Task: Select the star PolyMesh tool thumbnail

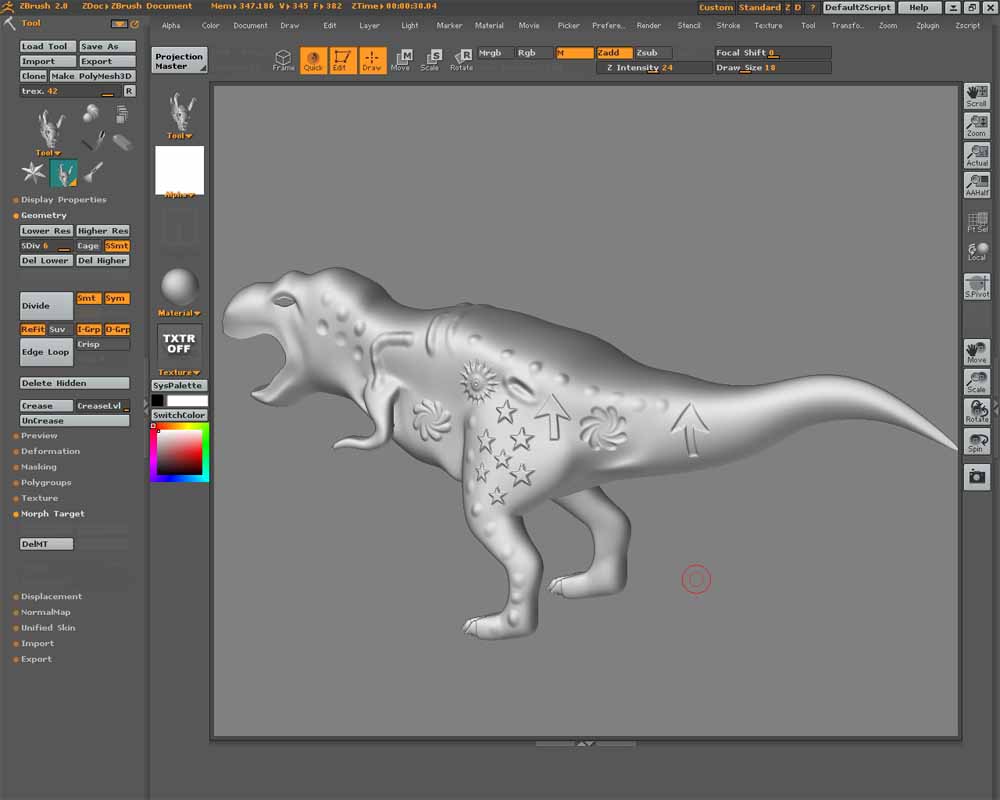Action: pyautogui.click(x=33, y=172)
